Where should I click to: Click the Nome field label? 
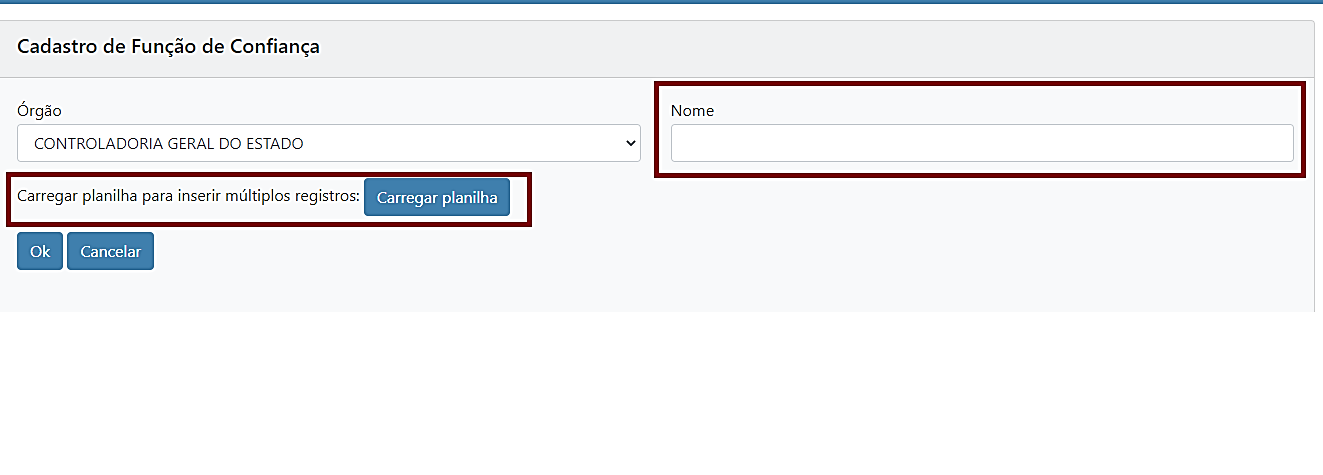[x=692, y=110]
